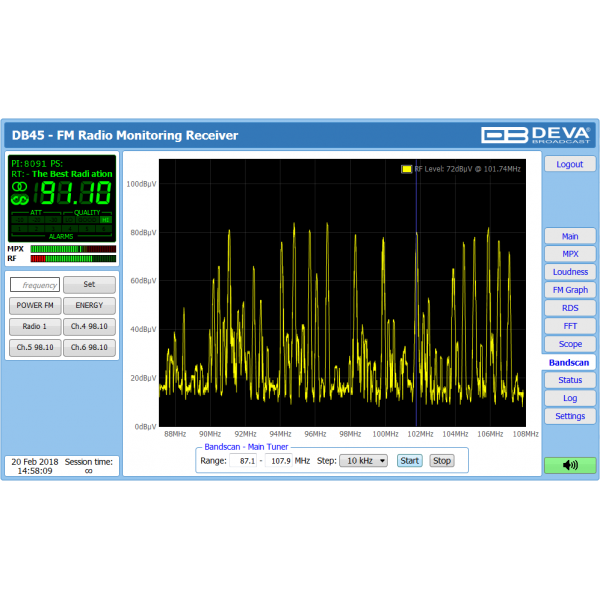The width and height of the screenshot is (600, 600).
Task: Click the frequency input field
Action: [x=35, y=285]
